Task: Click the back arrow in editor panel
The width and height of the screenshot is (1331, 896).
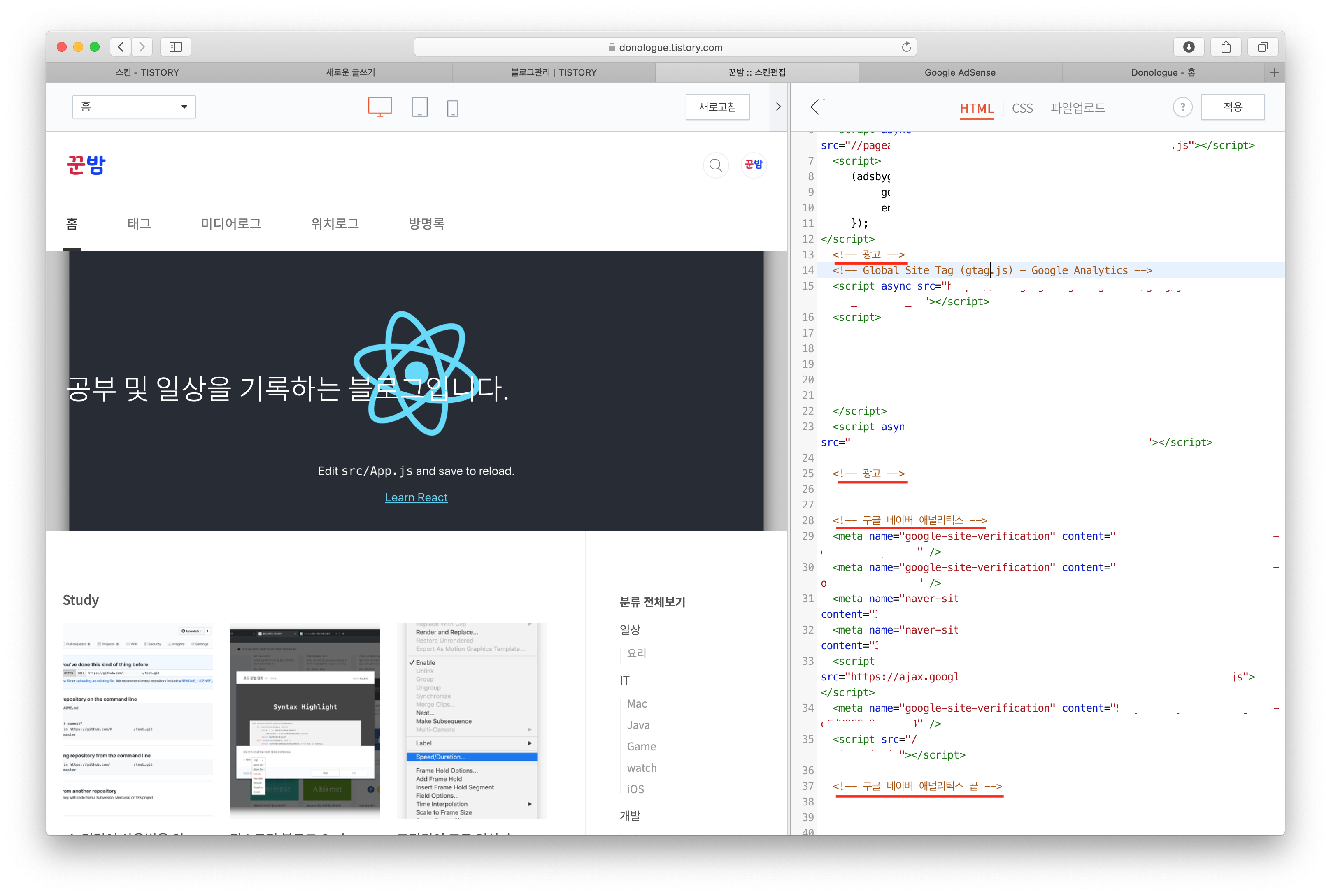Action: tap(818, 107)
